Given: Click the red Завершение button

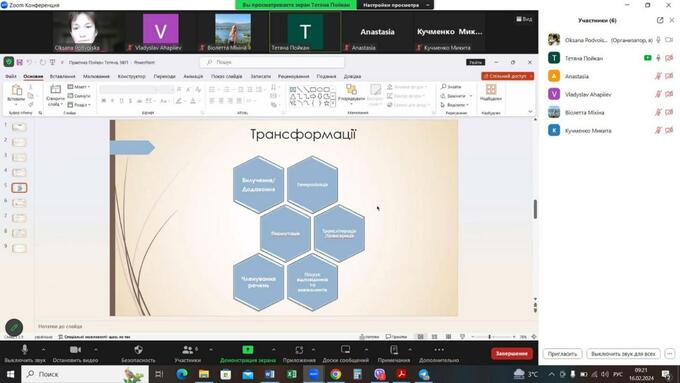Looking at the screenshot, I should pos(512,354).
